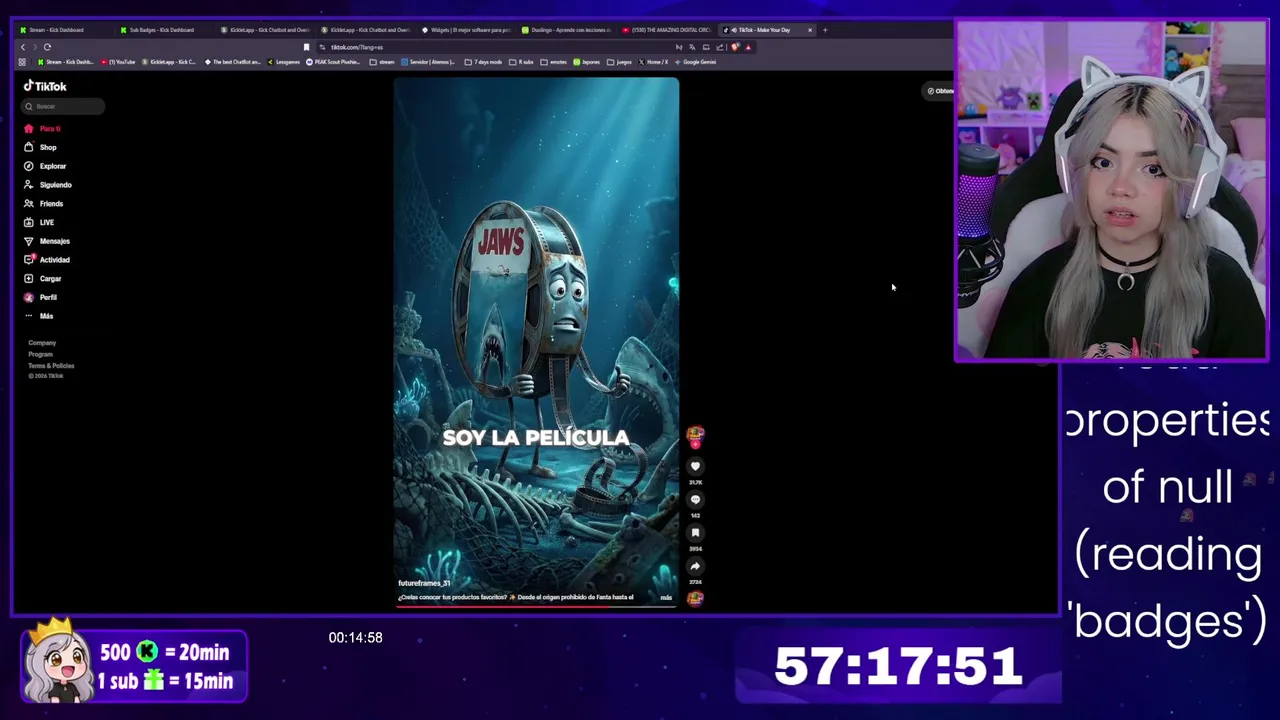This screenshot has height=720, width=1280.
Task: Go to Explorar in sidebar
Action: pyautogui.click(x=45, y=166)
